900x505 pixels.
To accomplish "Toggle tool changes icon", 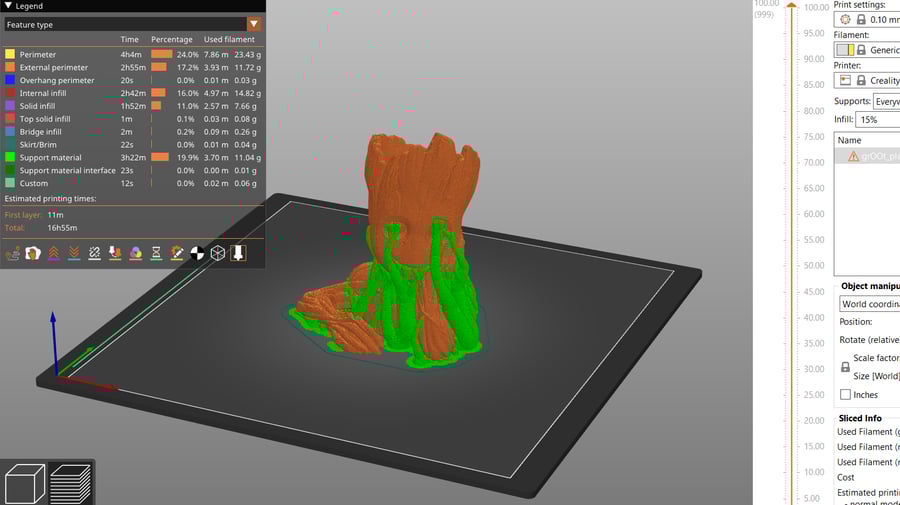I will (x=115, y=253).
